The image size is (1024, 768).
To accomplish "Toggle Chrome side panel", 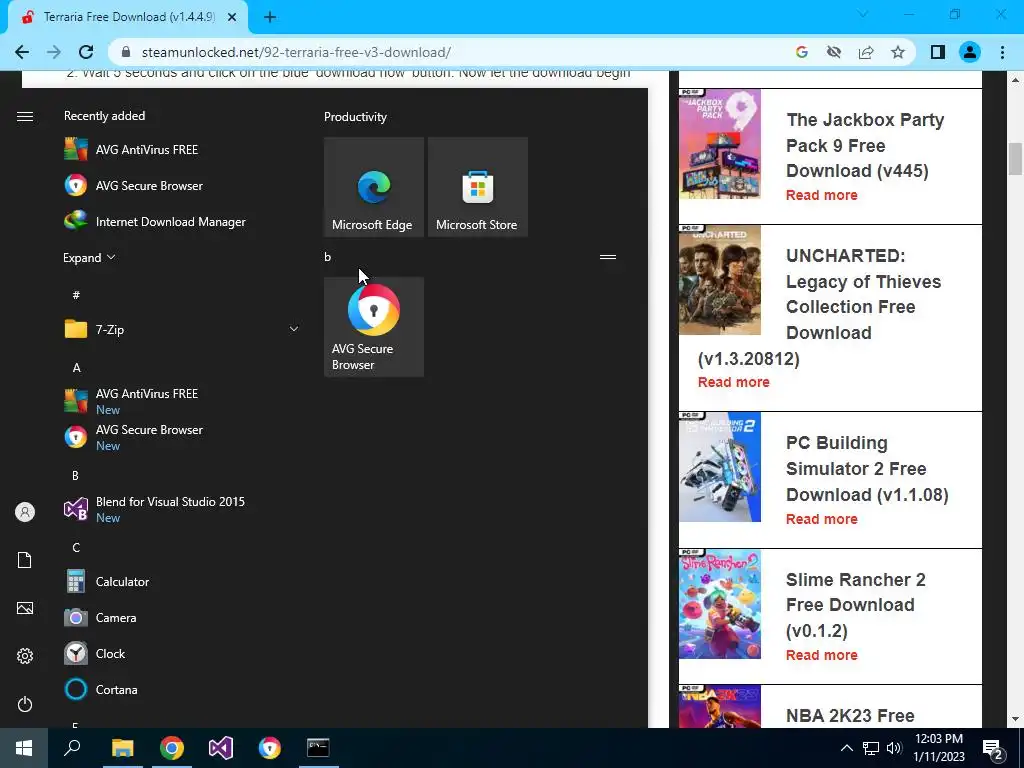I will point(938,52).
